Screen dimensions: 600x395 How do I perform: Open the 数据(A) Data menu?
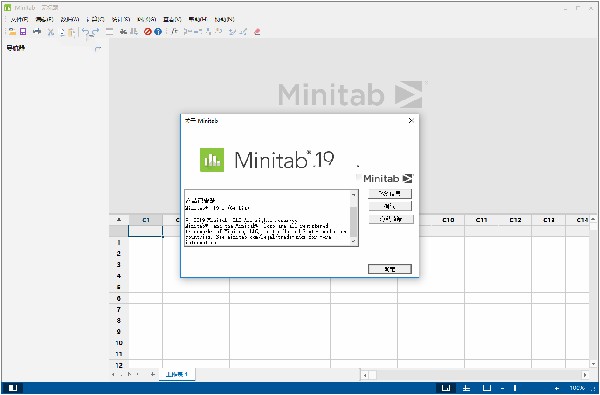point(70,19)
